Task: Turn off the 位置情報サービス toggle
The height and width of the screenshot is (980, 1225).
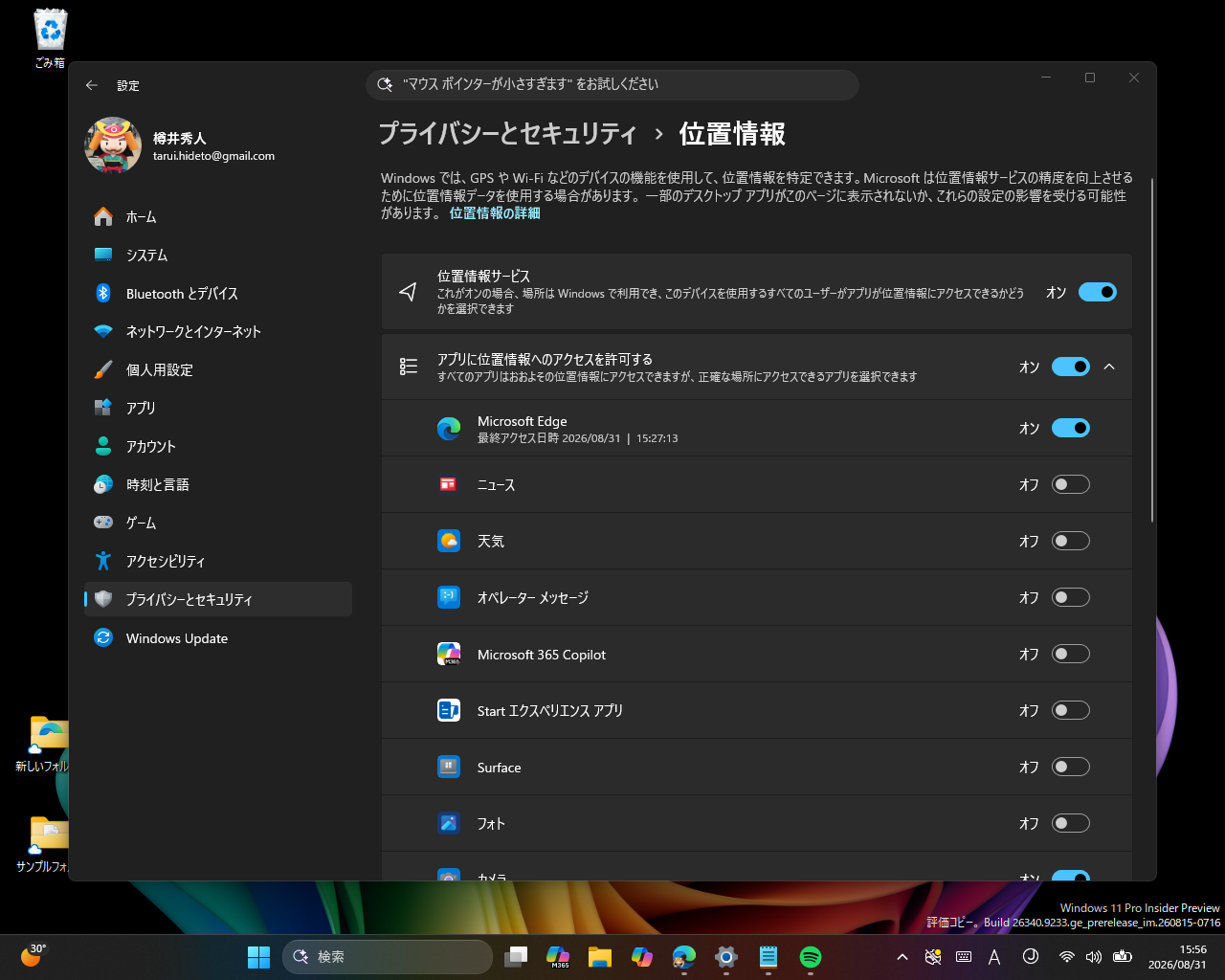Action: (x=1098, y=292)
